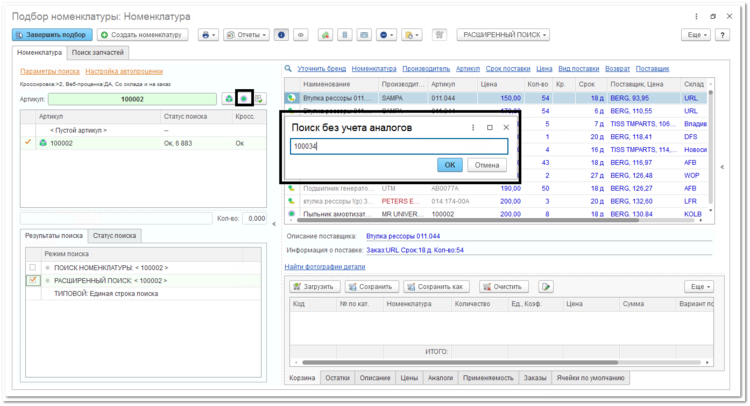
Task: Open the help question mark button
Action: tap(722, 35)
